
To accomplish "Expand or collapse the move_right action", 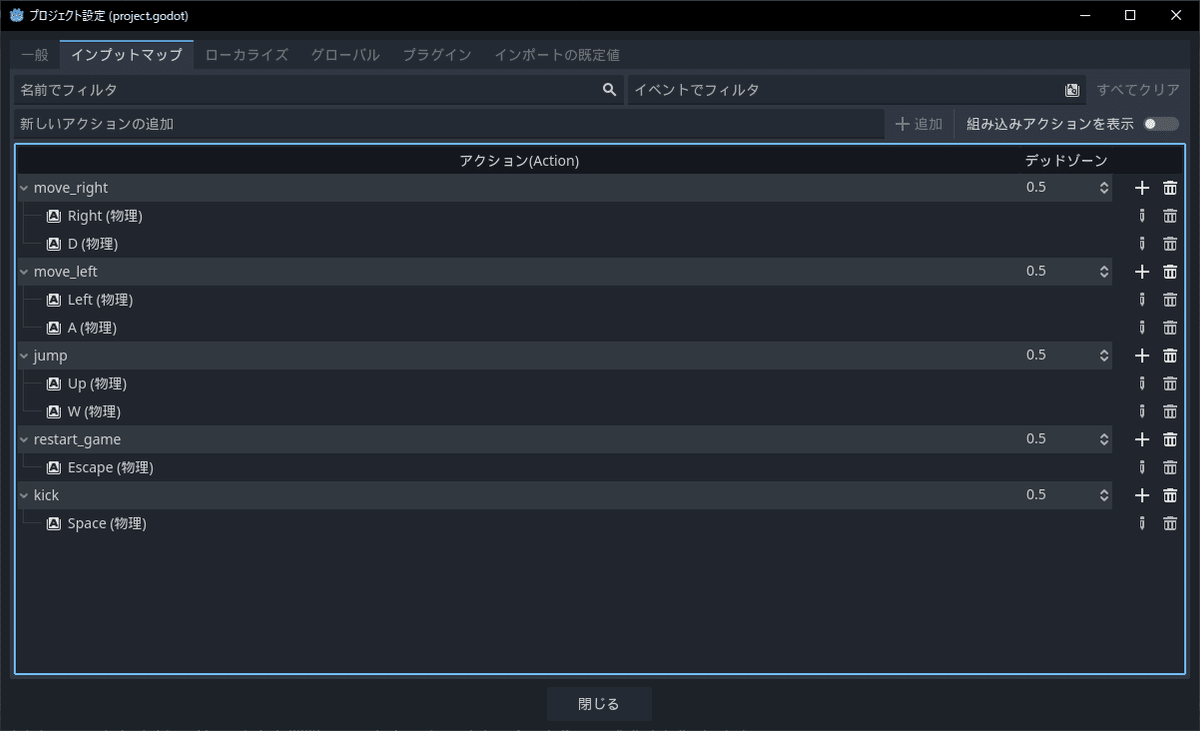I will [23, 187].
